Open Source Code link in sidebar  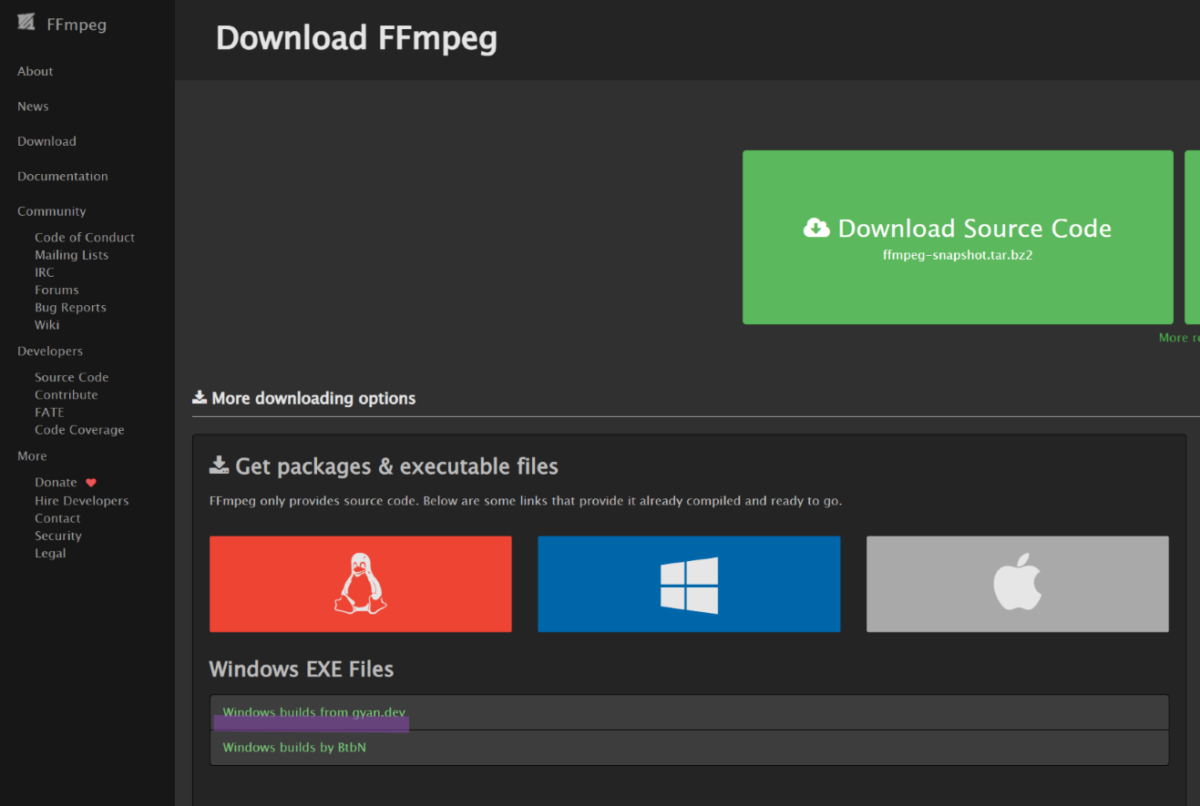pos(72,377)
